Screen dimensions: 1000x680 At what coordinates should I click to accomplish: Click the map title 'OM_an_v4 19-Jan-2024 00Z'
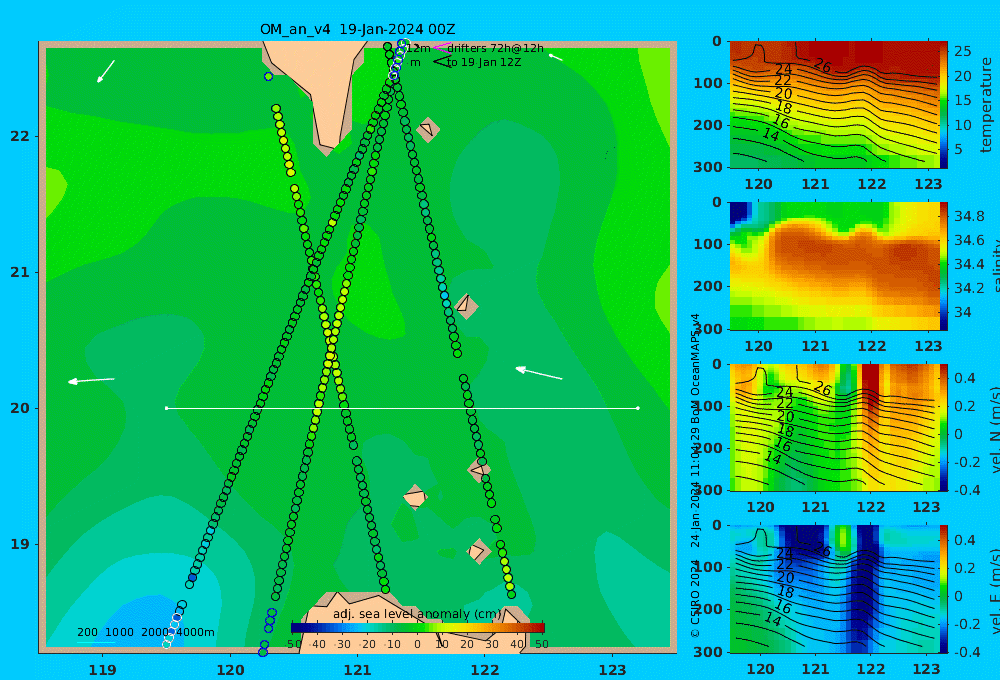coord(357,29)
